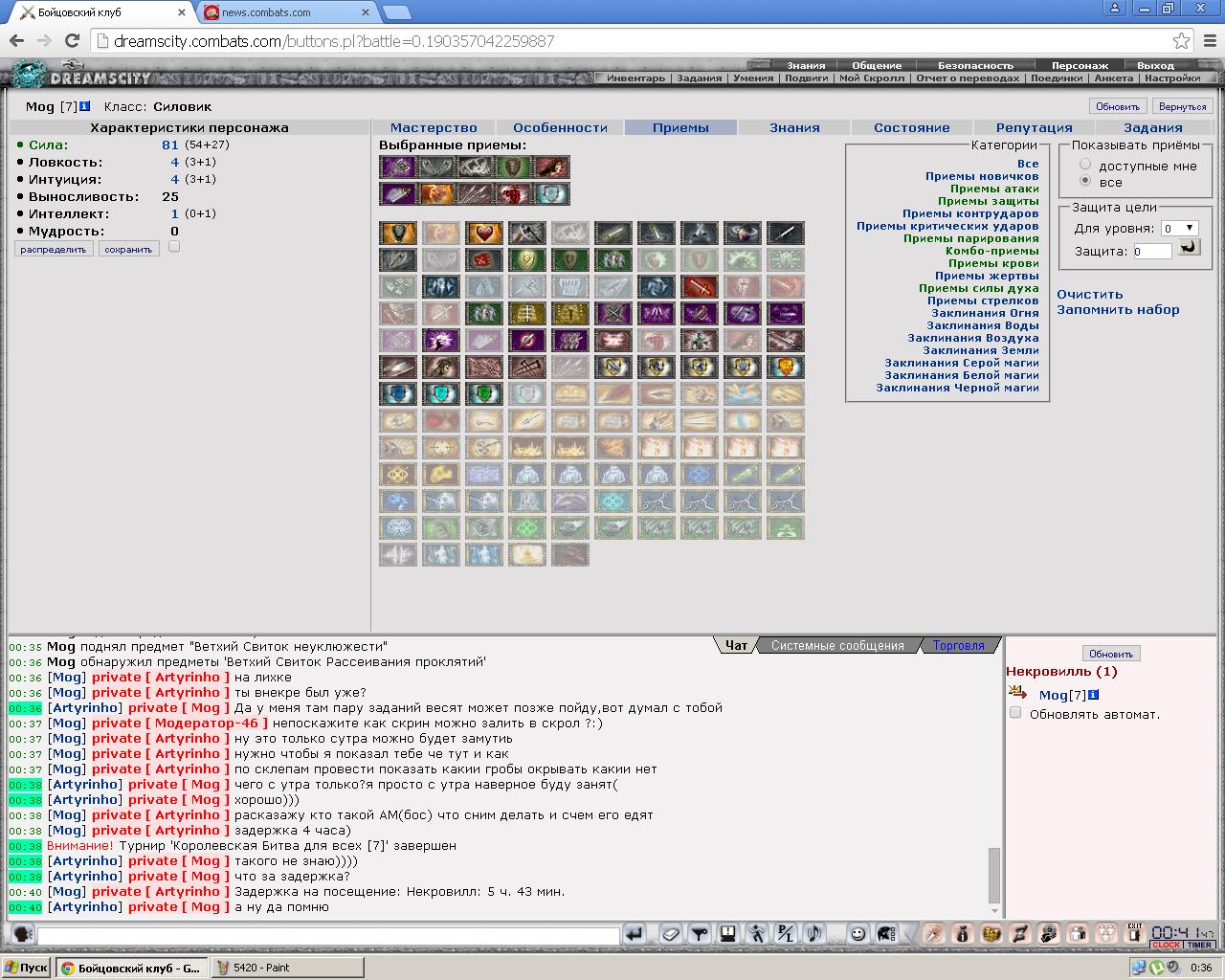This screenshot has height=980, width=1225.
Task: Click the funnel filter icon in chat toolbar
Action: (699, 934)
